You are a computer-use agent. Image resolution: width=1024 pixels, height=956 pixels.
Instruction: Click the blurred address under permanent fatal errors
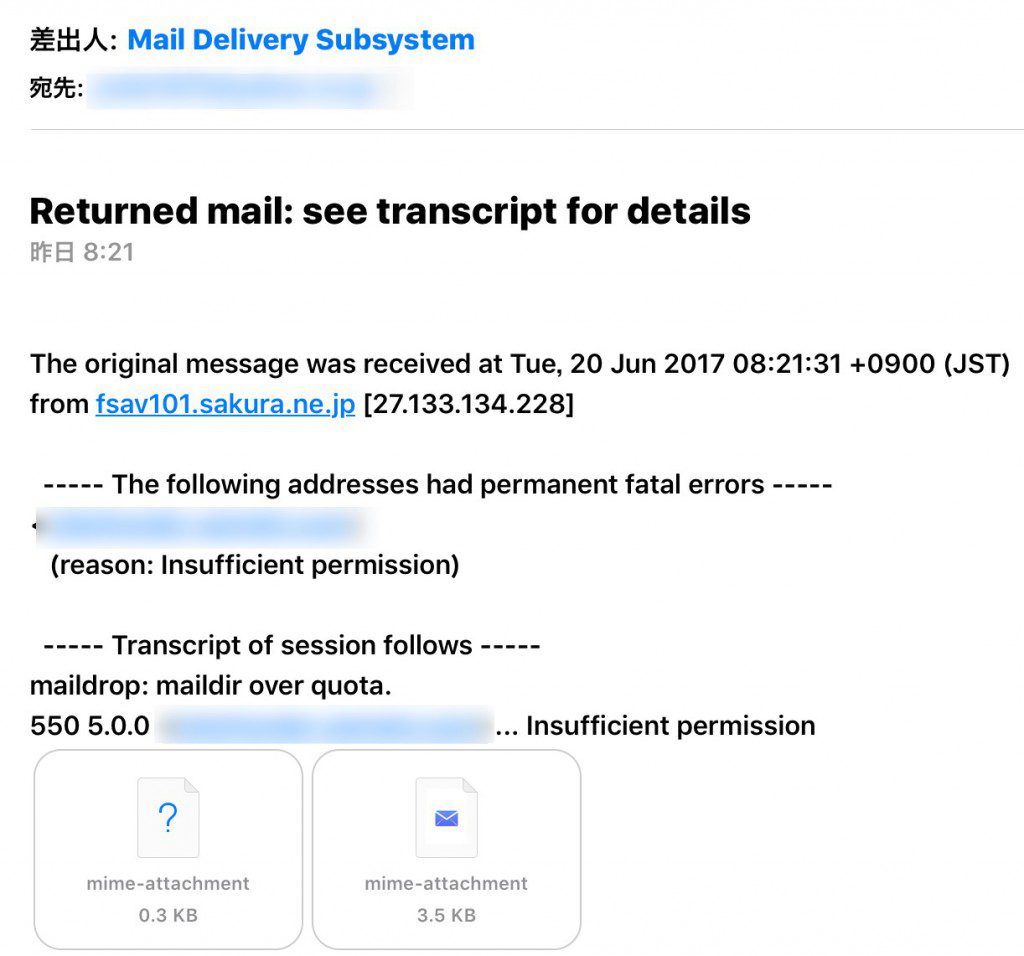click(199, 525)
